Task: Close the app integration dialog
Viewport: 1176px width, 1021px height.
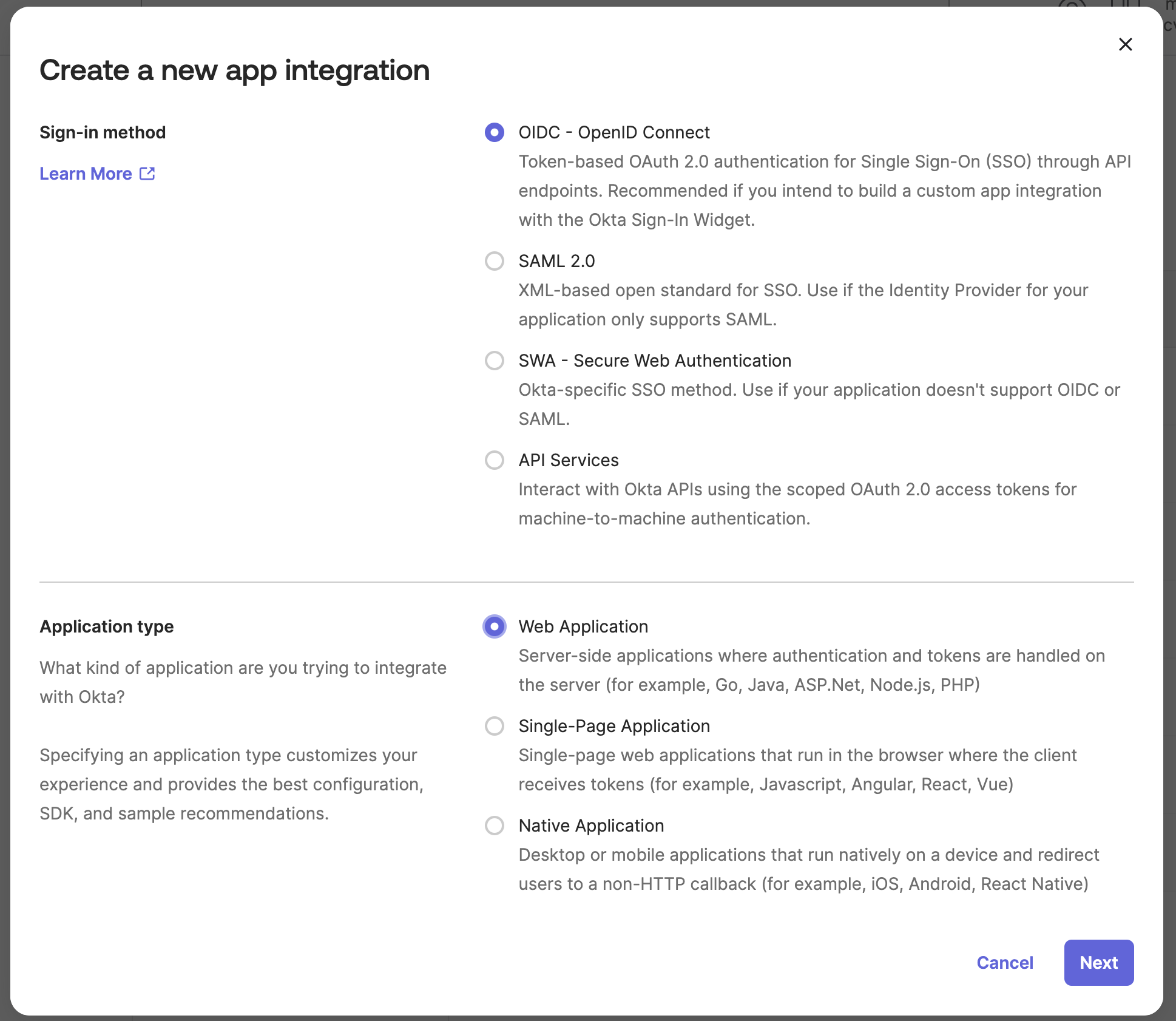Action: click(1125, 44)
